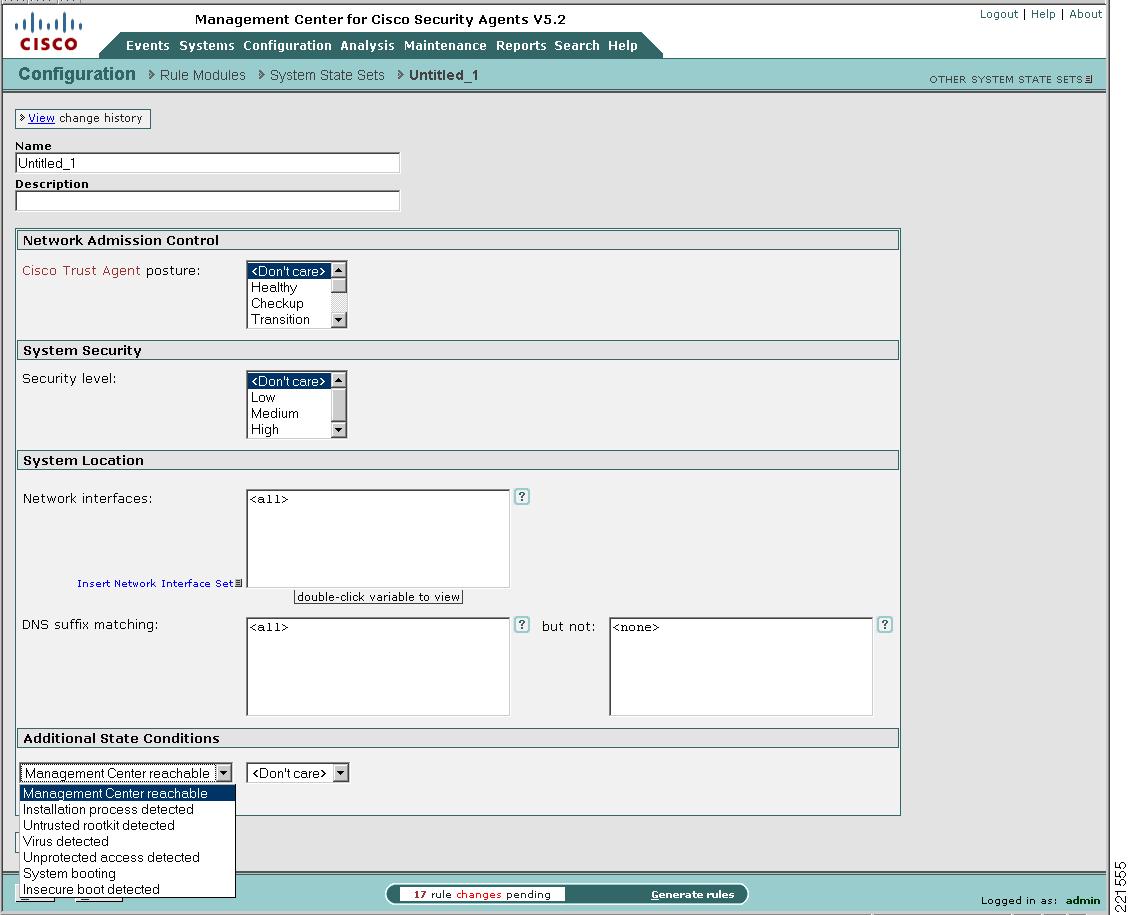Click the Cisco Trust Agent link
The width and height of the screenshot is (1129, 915).
point(81,271)
